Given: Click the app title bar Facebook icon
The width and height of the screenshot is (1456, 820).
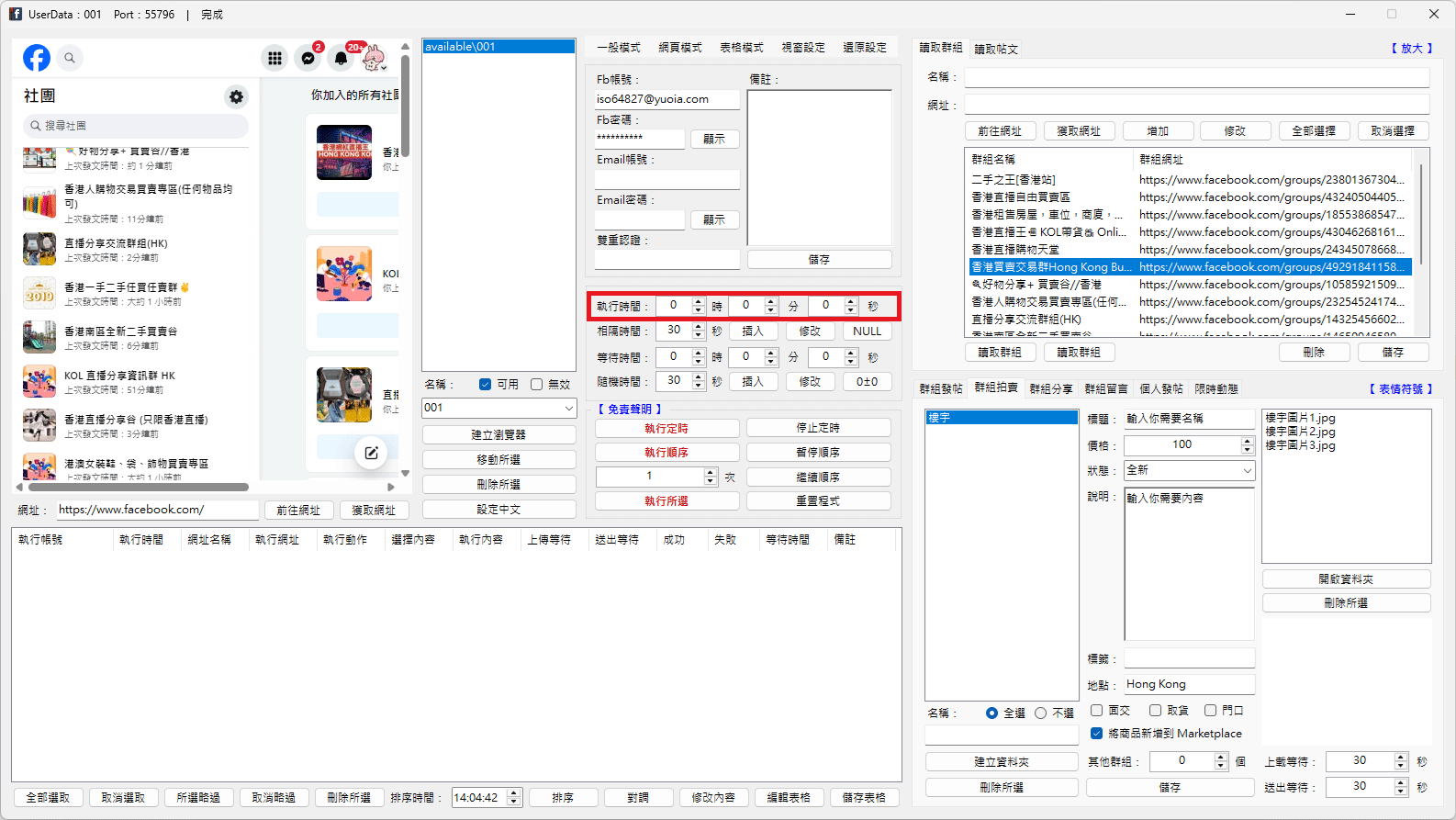Looking at the screenshot, I should pos(16,14).
